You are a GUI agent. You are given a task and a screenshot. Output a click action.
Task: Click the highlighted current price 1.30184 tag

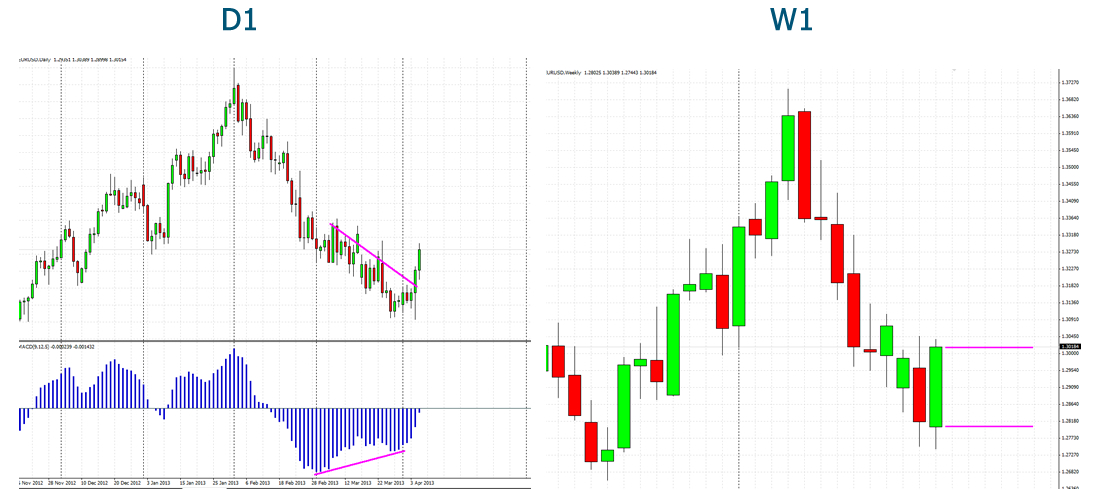1071,346
